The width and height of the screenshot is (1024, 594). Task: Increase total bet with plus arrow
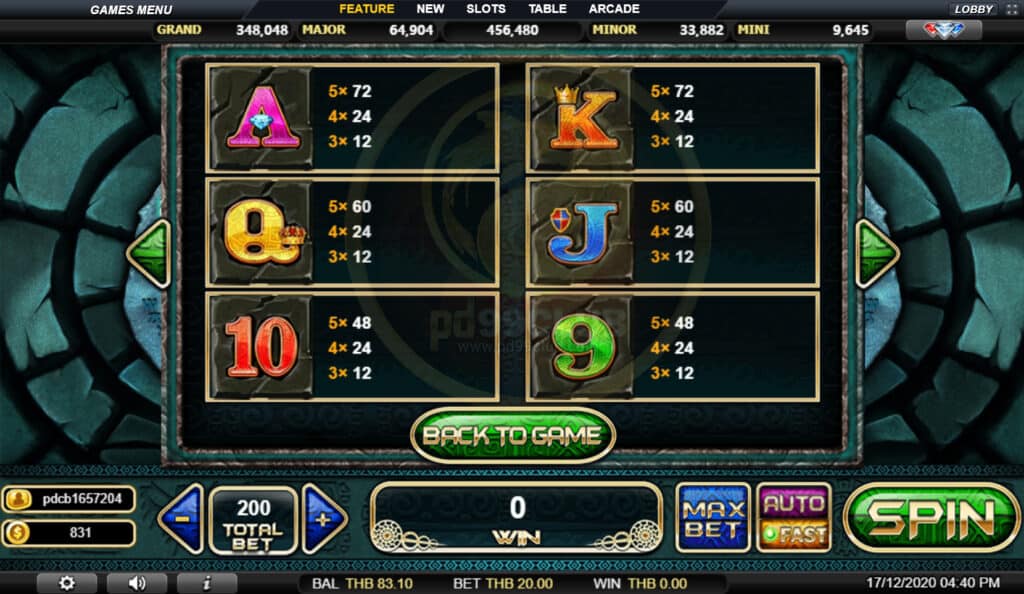tap(324, 520)
